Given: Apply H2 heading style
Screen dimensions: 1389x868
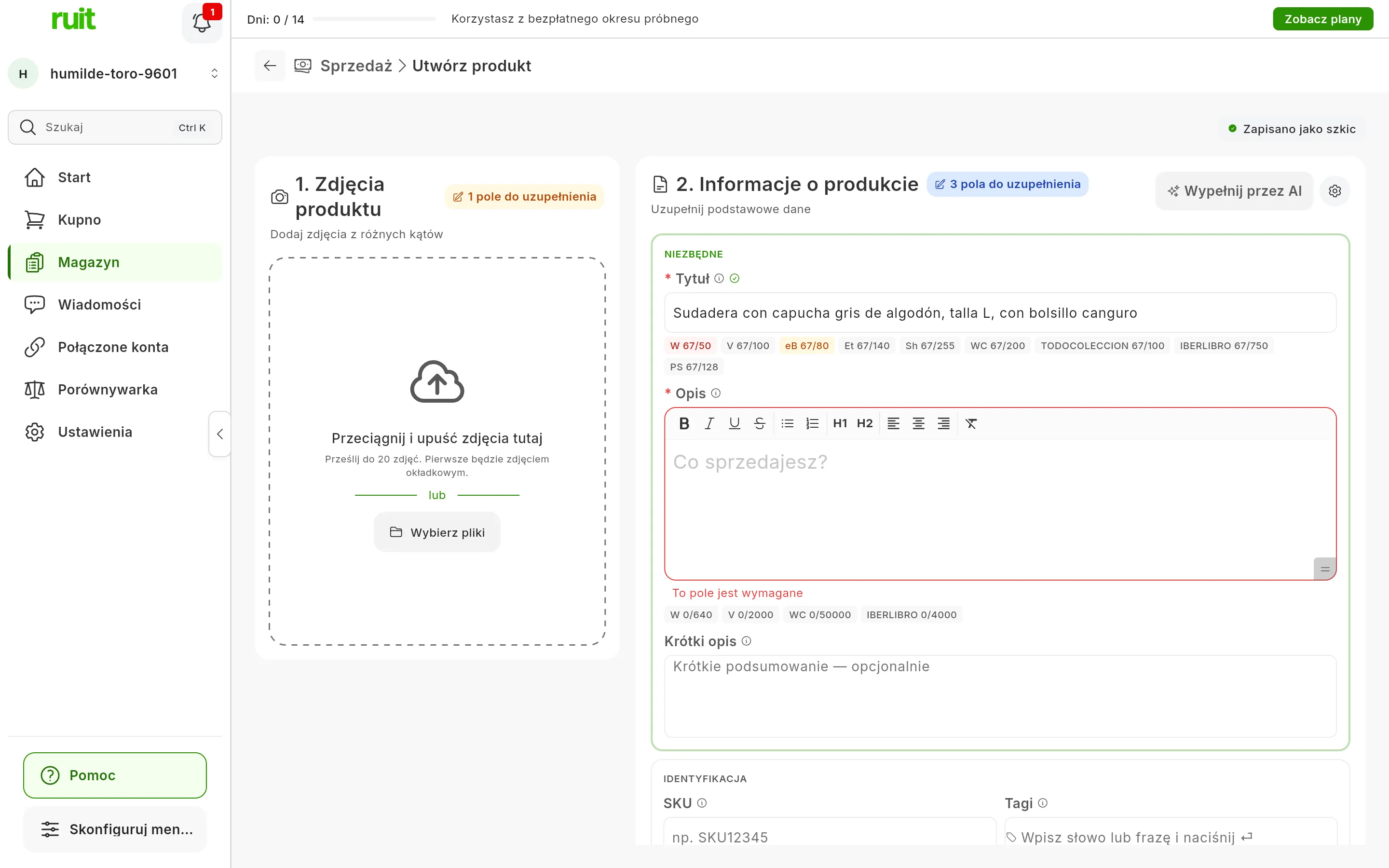Looking at the screenshot, I should click(864, 424).
